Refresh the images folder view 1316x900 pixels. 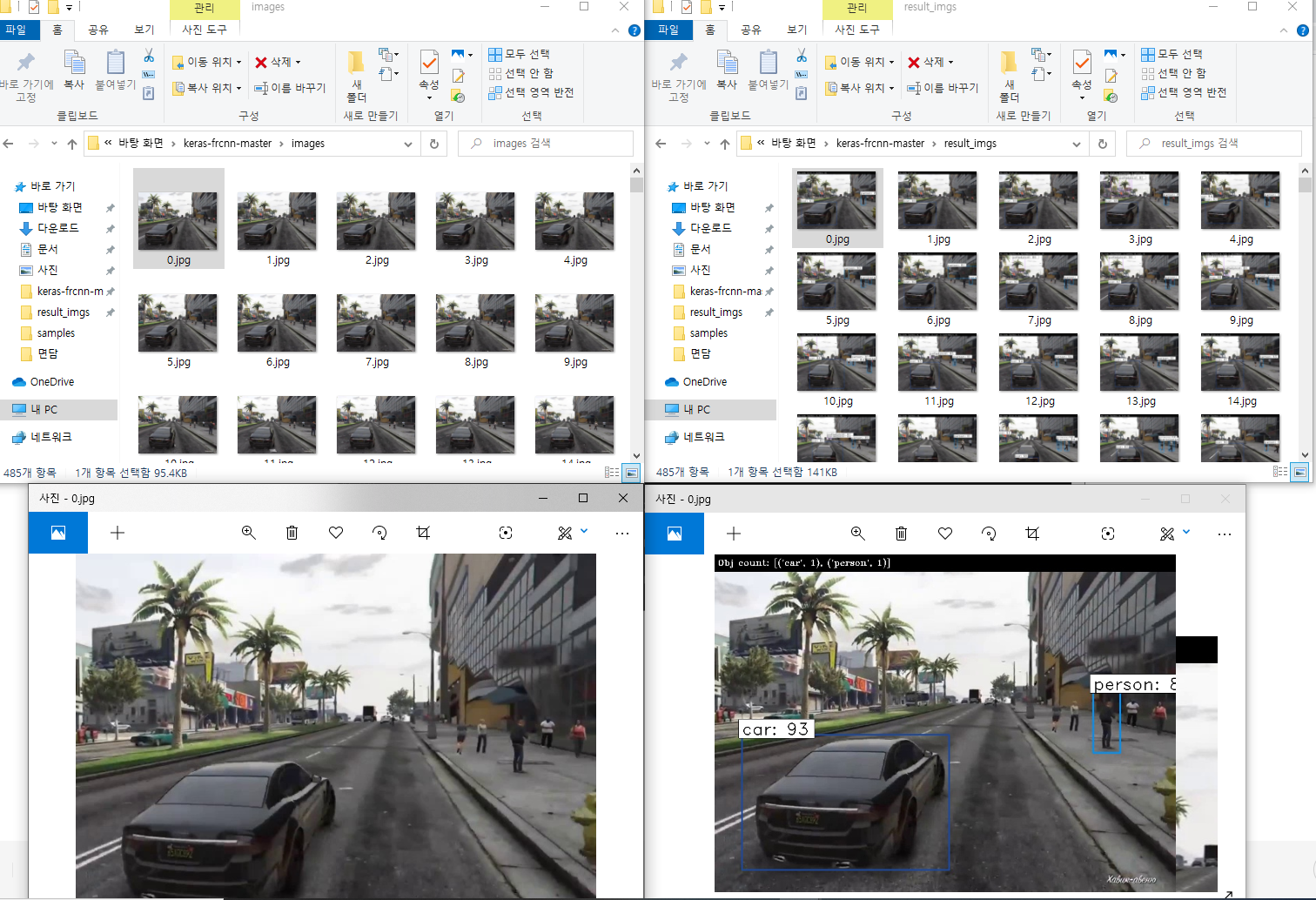tap(434, 144)
